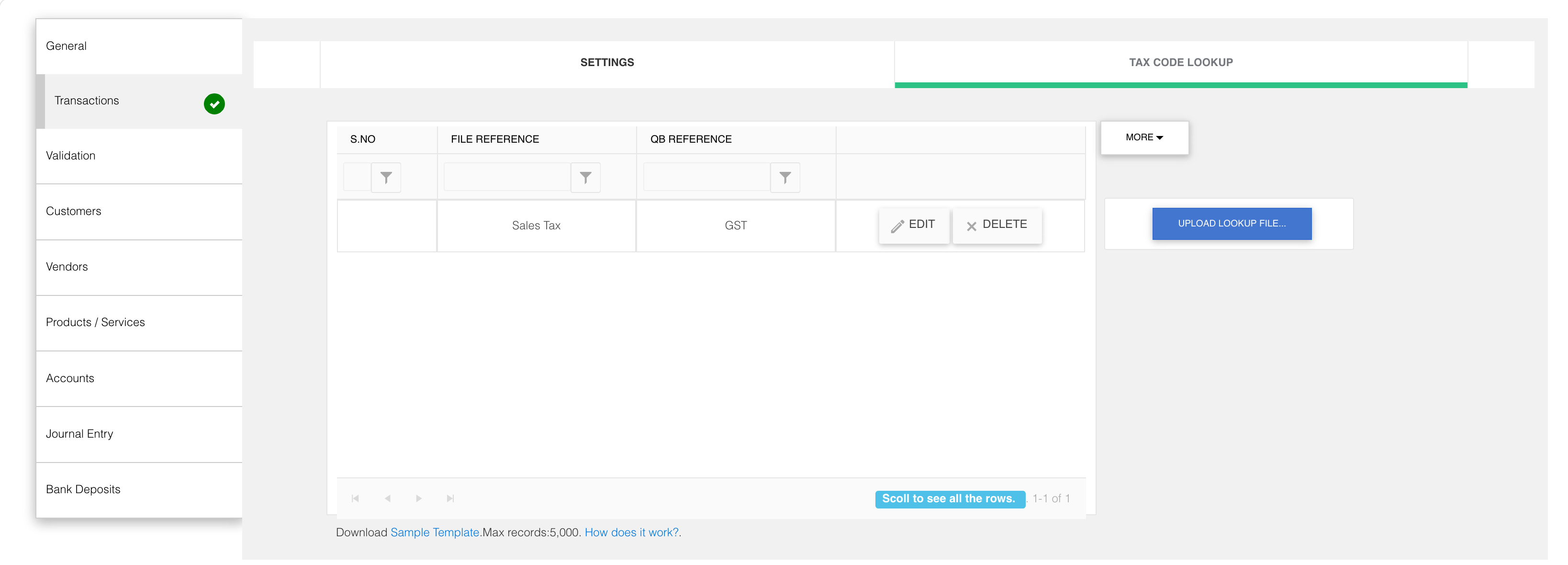Switch to the Settings tab
This screenshot has height=565, width=1568.
[607, 62]
